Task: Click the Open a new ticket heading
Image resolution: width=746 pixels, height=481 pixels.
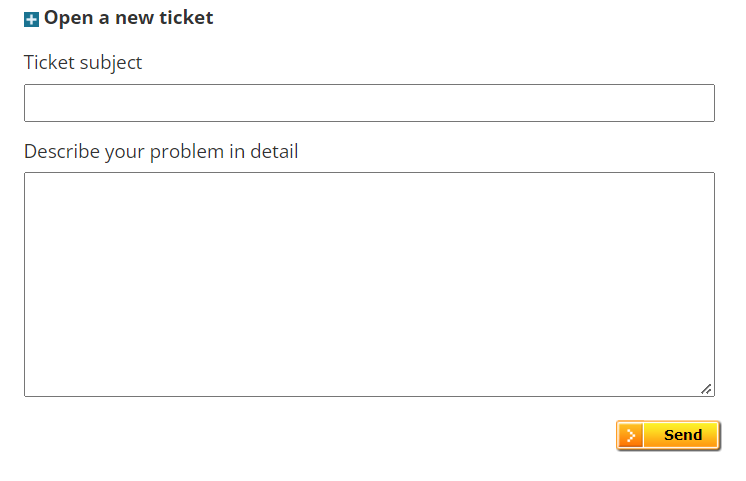Action: [x=128, y=18]
